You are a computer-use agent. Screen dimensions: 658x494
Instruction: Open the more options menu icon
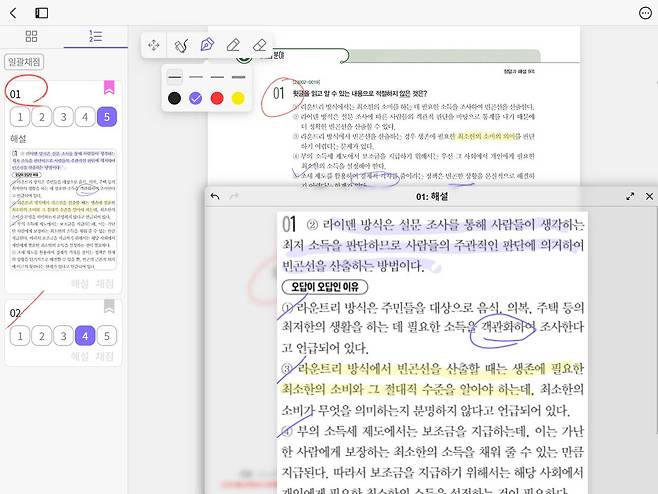tap(645, 13)
